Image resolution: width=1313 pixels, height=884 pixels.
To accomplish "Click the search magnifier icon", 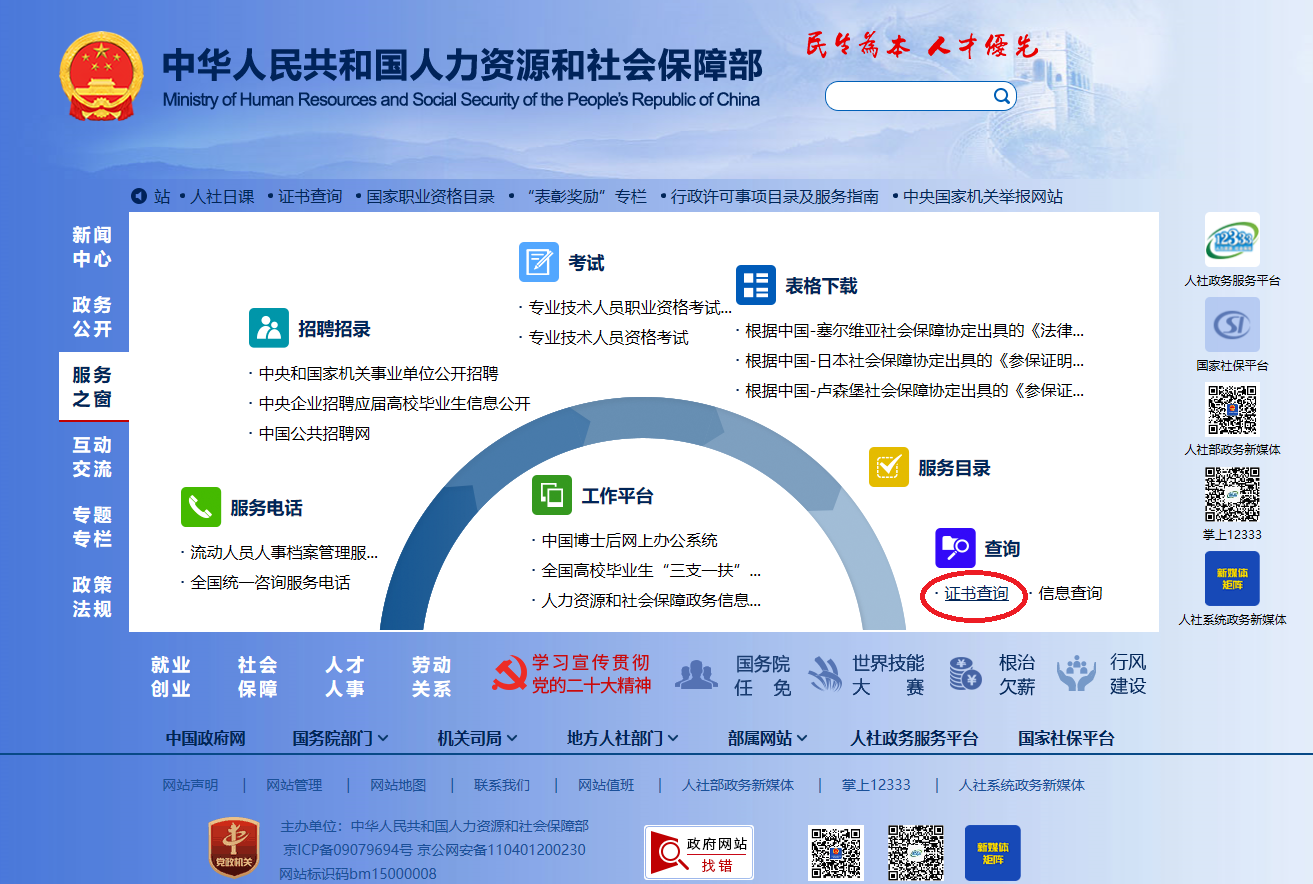I will [1001, 96].
